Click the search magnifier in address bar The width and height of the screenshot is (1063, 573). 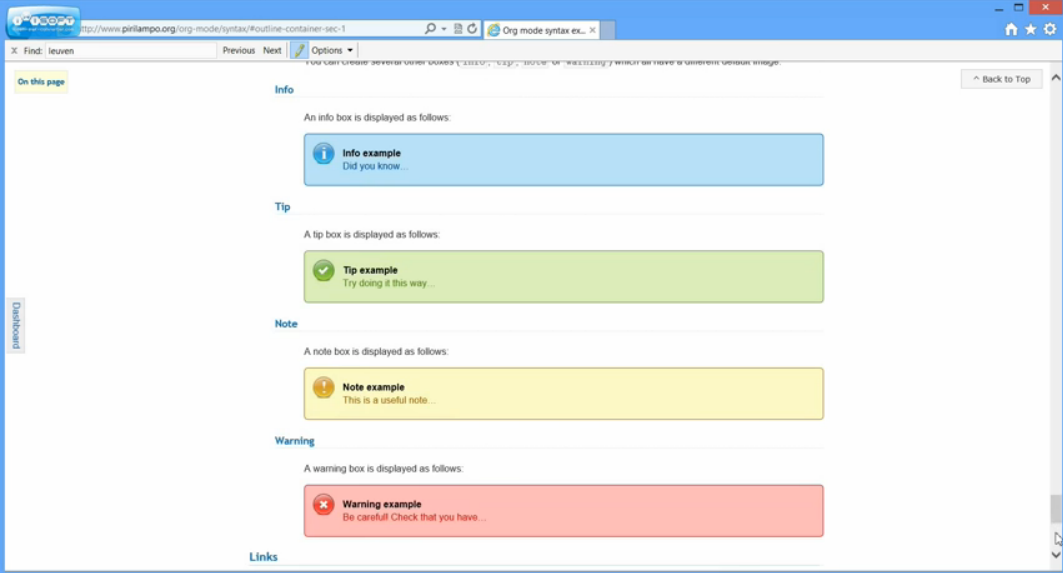click(x=429, y=29)
